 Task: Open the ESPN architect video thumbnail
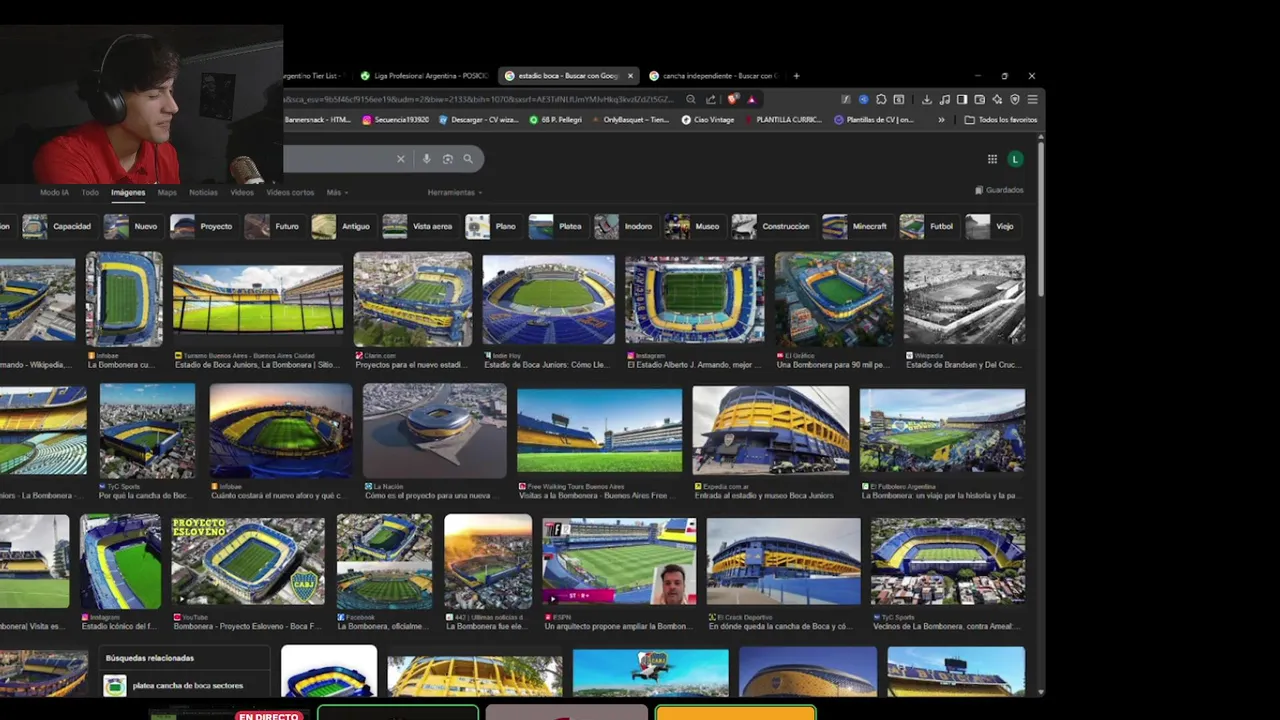[619, 561]
